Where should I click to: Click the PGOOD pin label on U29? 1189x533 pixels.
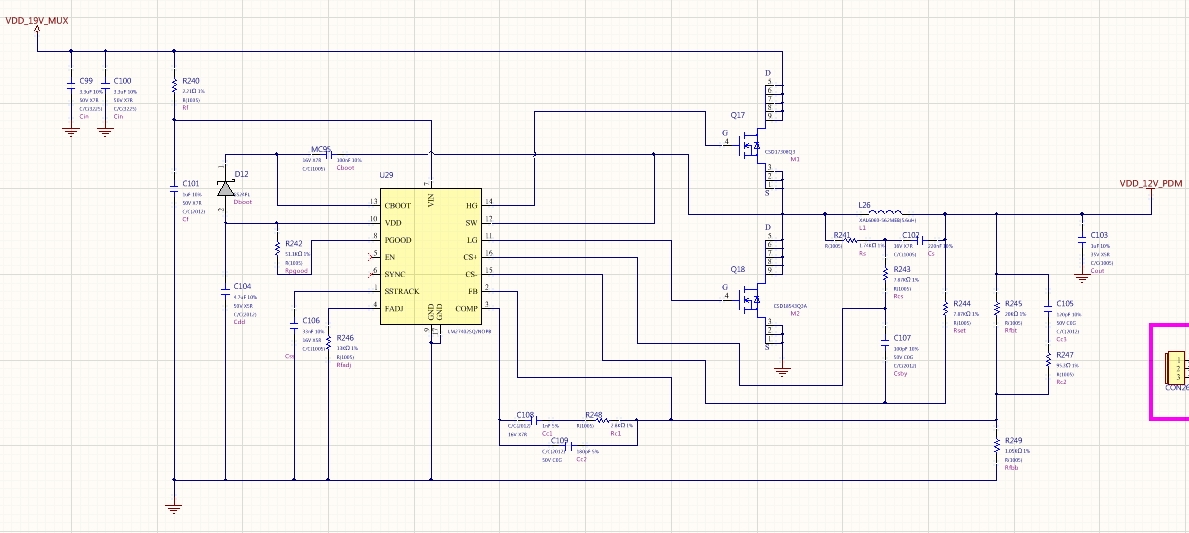pyautogui.click(x=398, y=240)
